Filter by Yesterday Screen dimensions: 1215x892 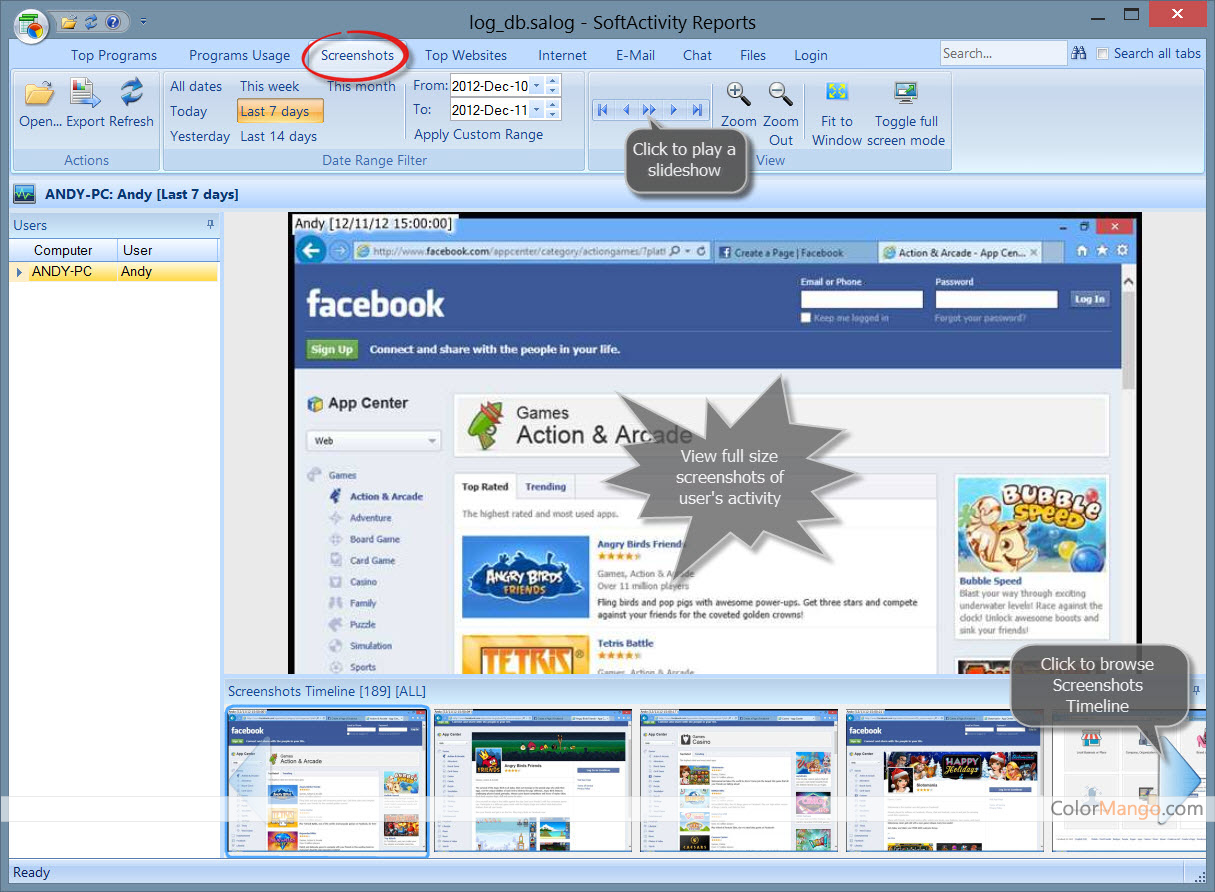click(200, 136)
